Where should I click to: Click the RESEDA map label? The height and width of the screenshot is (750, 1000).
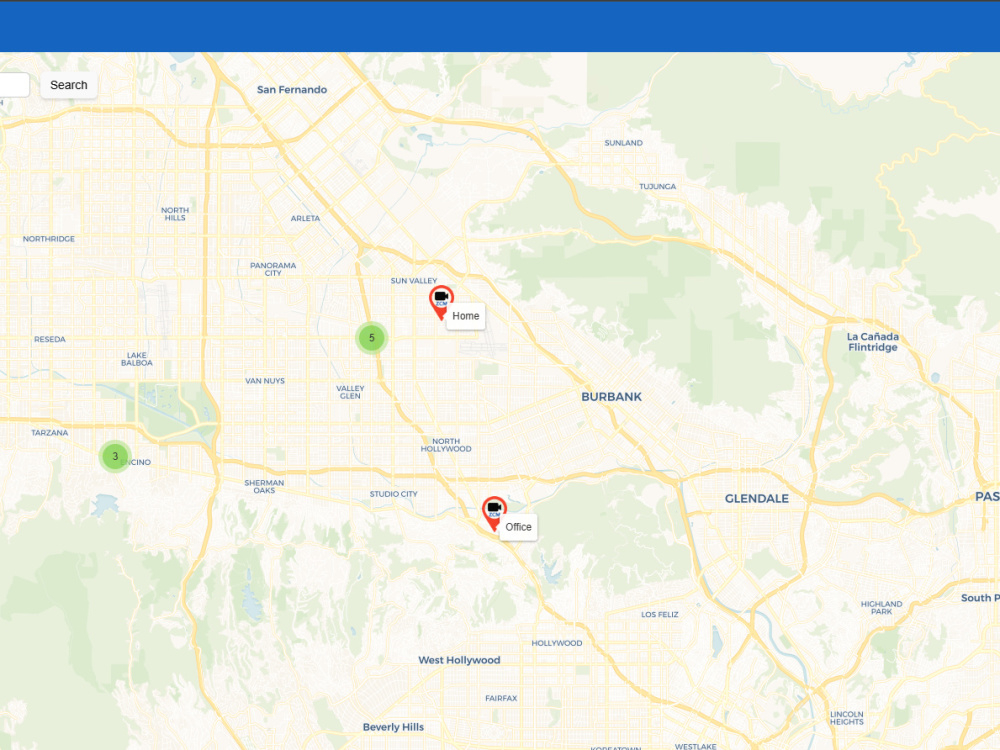(50, 339)
